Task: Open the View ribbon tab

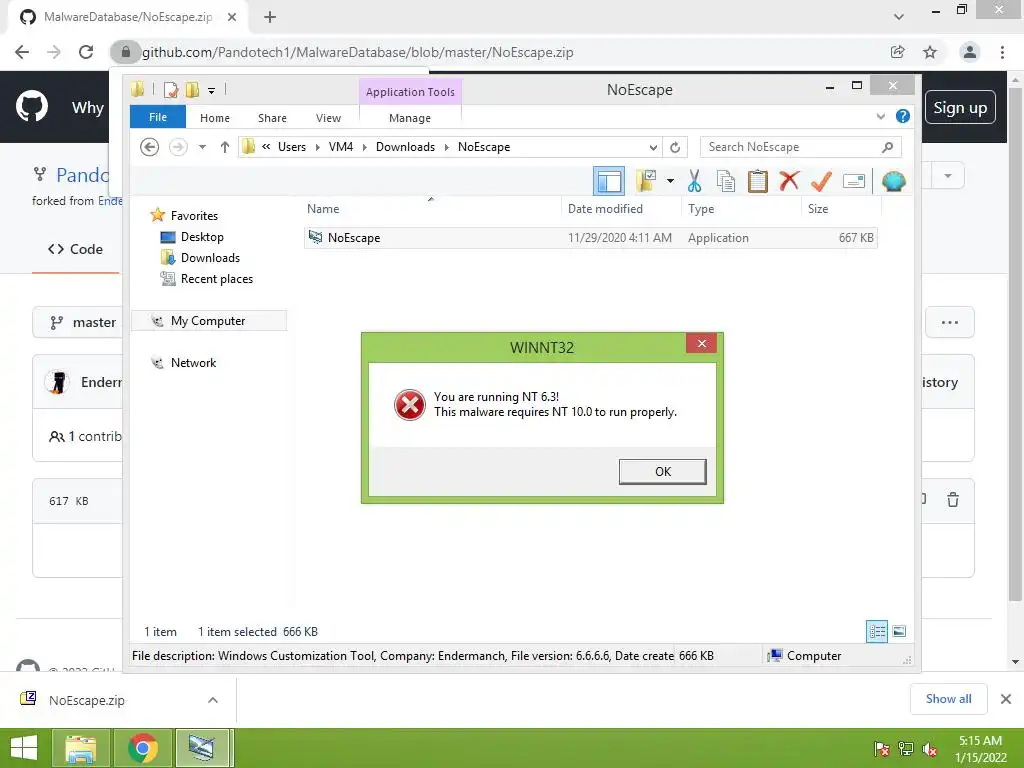Action: pyautogui.click(x=328, y=118)
